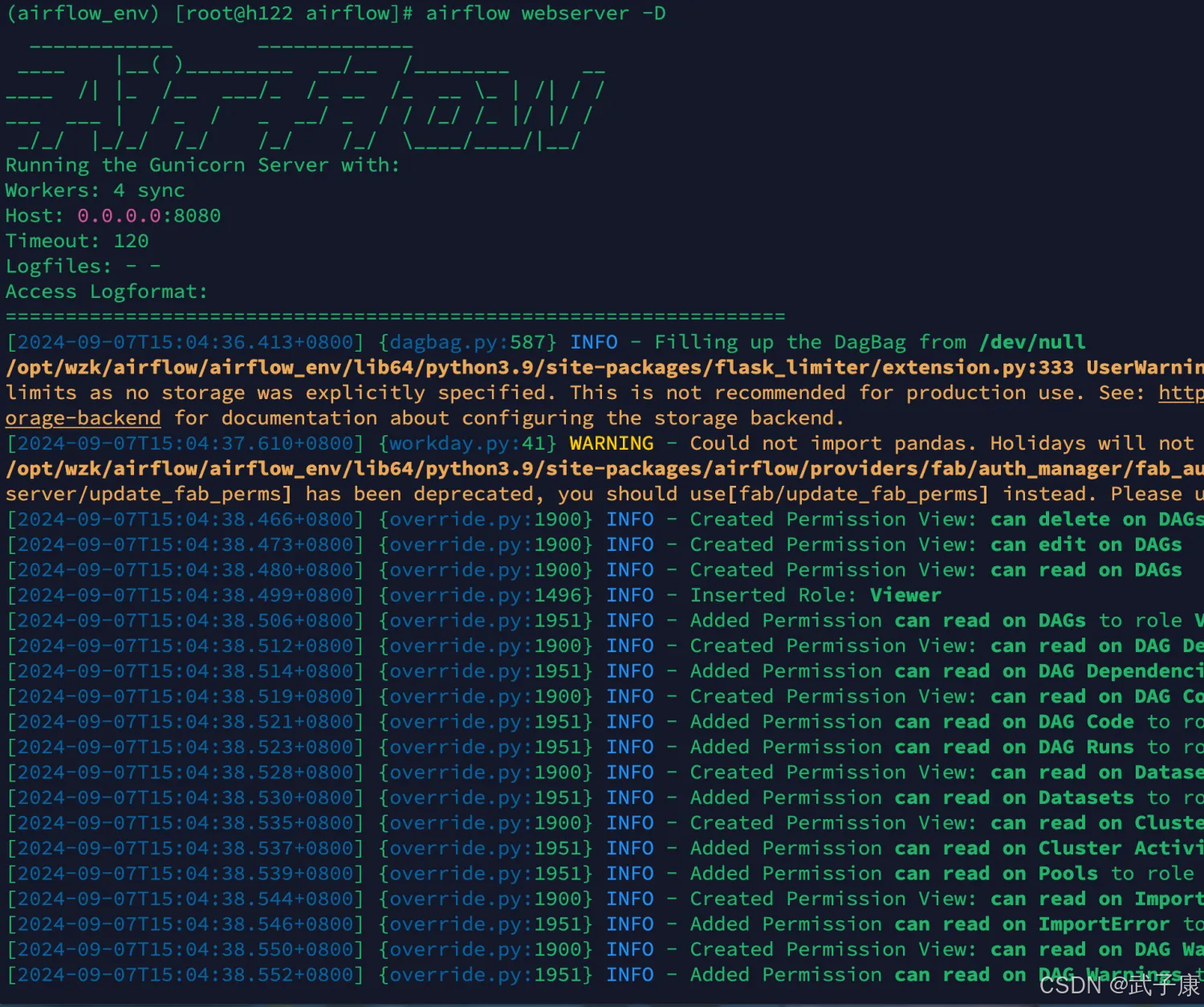Click 'can read on DAG Dependenci' text

point(1049,671)
